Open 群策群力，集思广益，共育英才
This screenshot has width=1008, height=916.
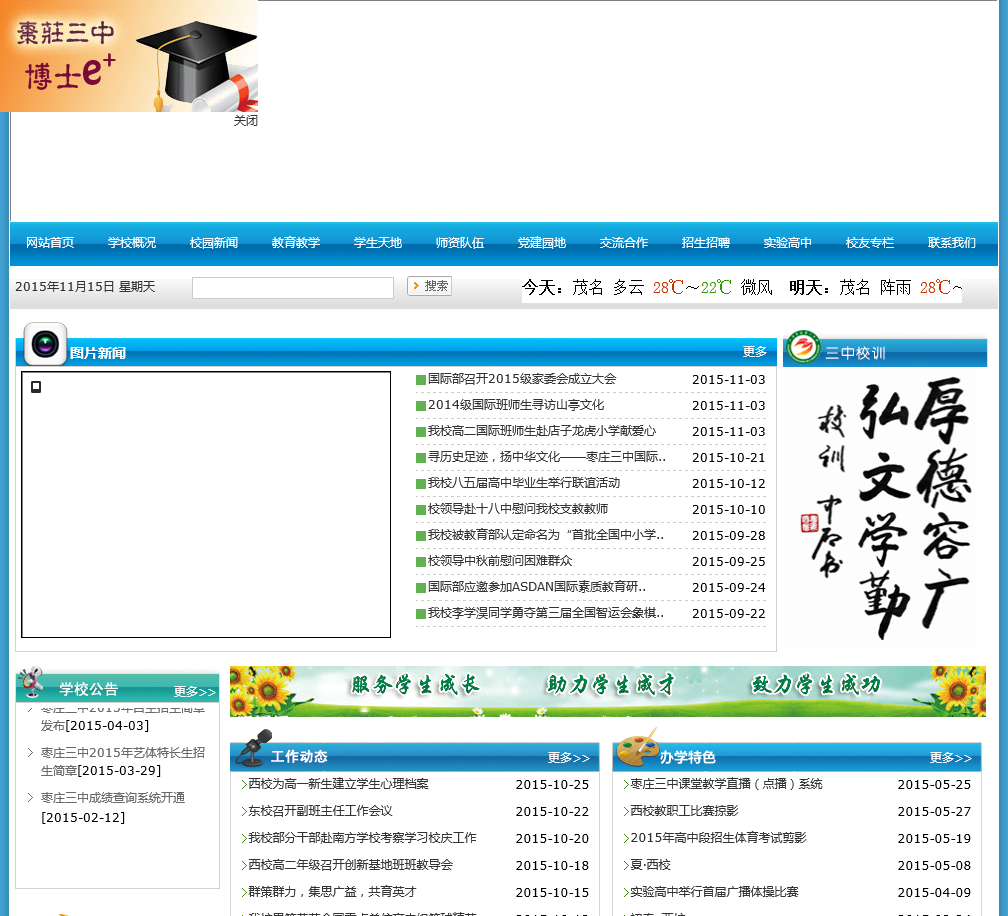pos(332,892)
